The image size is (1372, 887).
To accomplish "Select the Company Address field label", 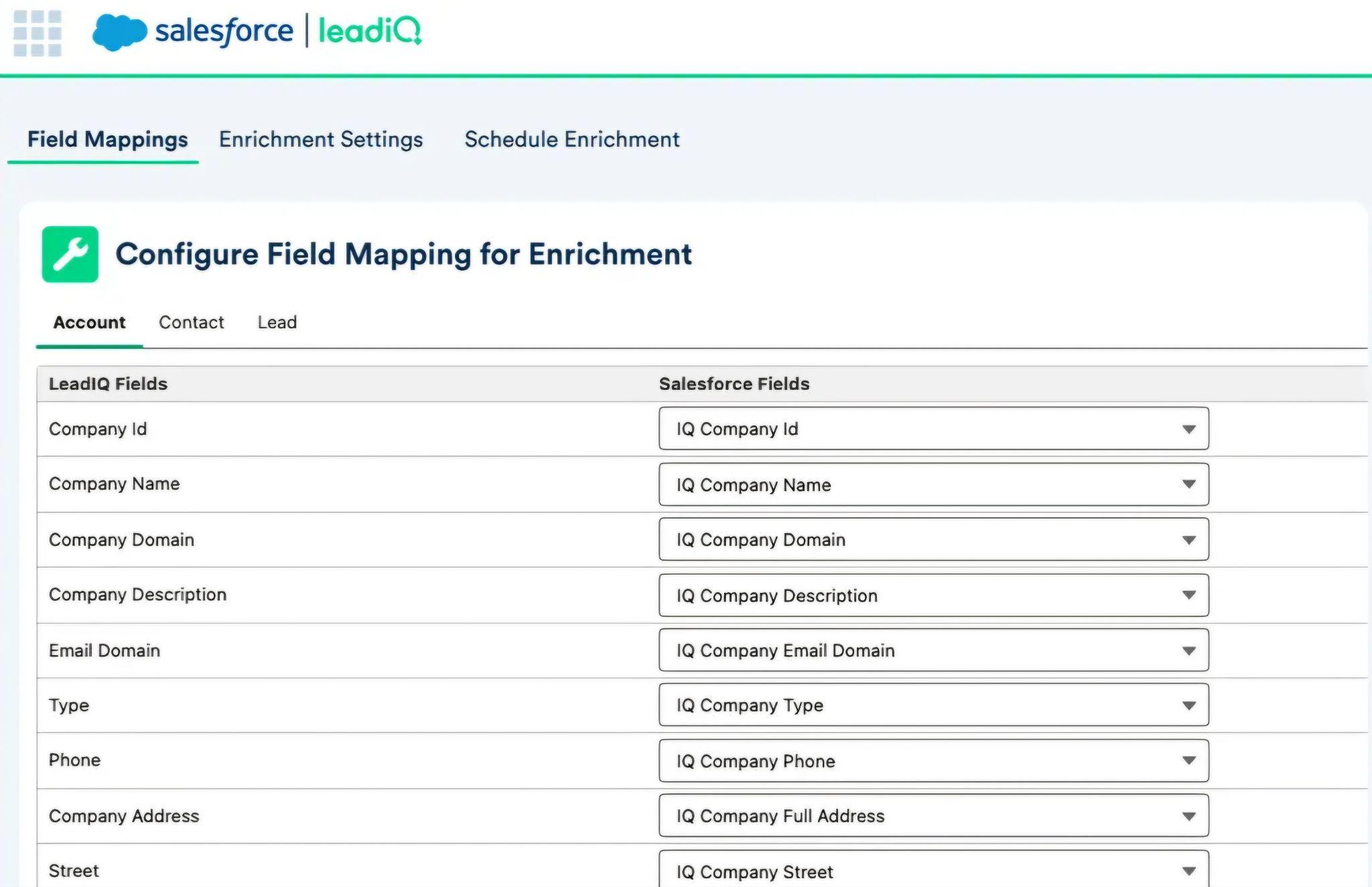I will click(x=124, y=816).
